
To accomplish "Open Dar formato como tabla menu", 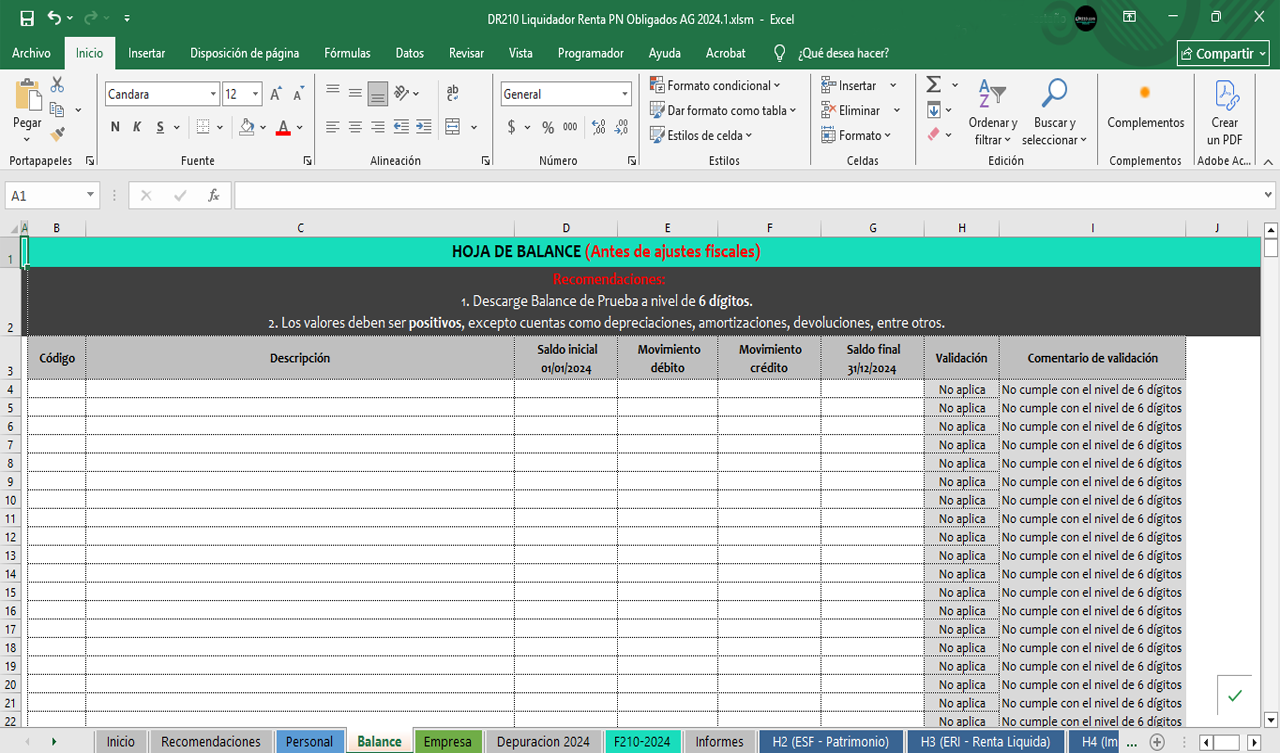I will [723, 110].
